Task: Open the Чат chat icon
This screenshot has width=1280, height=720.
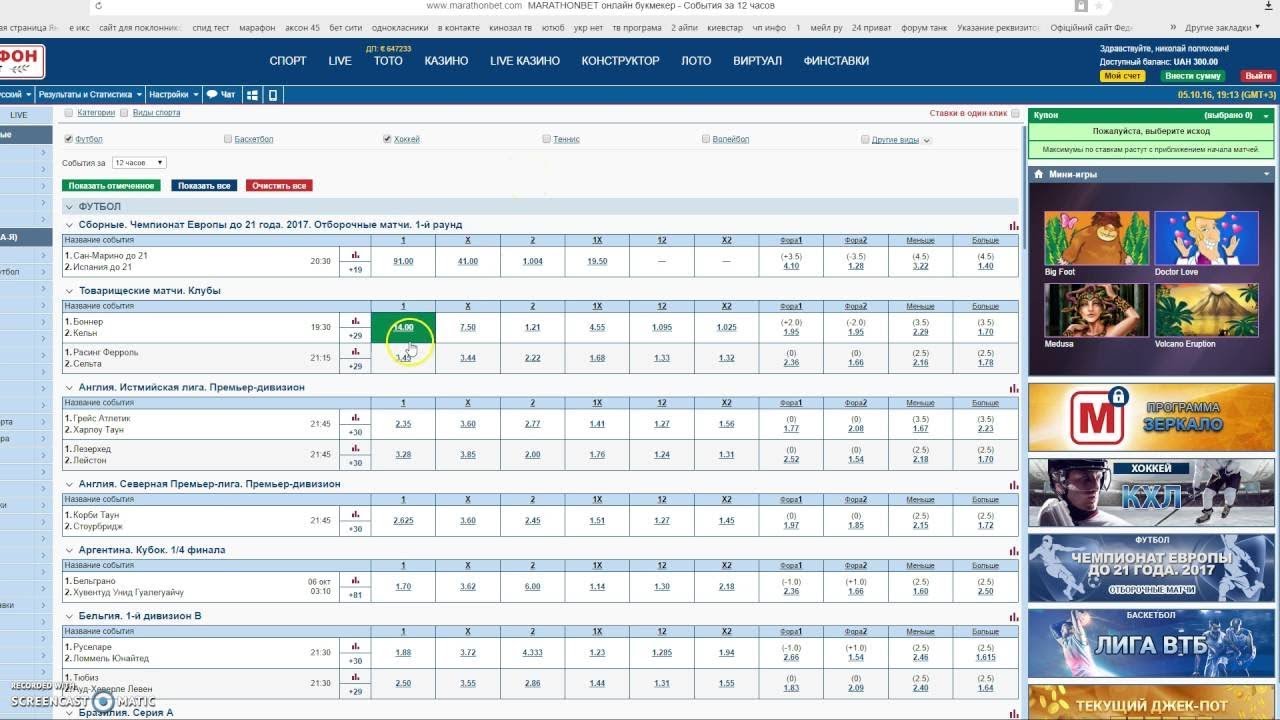Action: tap(221, 94)
